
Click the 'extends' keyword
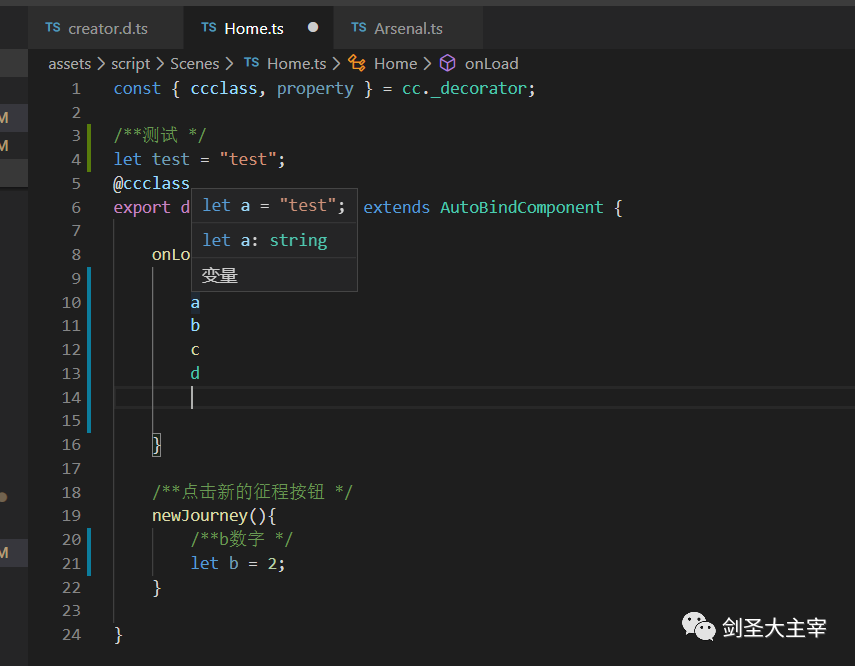click(x=396, y=208)
